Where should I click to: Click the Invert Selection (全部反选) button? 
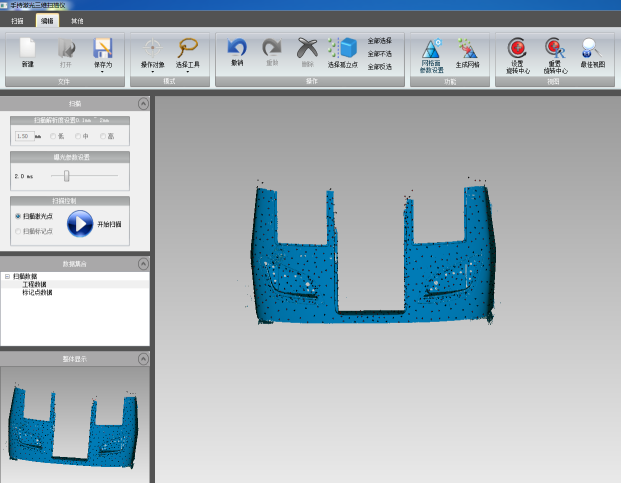380,67
